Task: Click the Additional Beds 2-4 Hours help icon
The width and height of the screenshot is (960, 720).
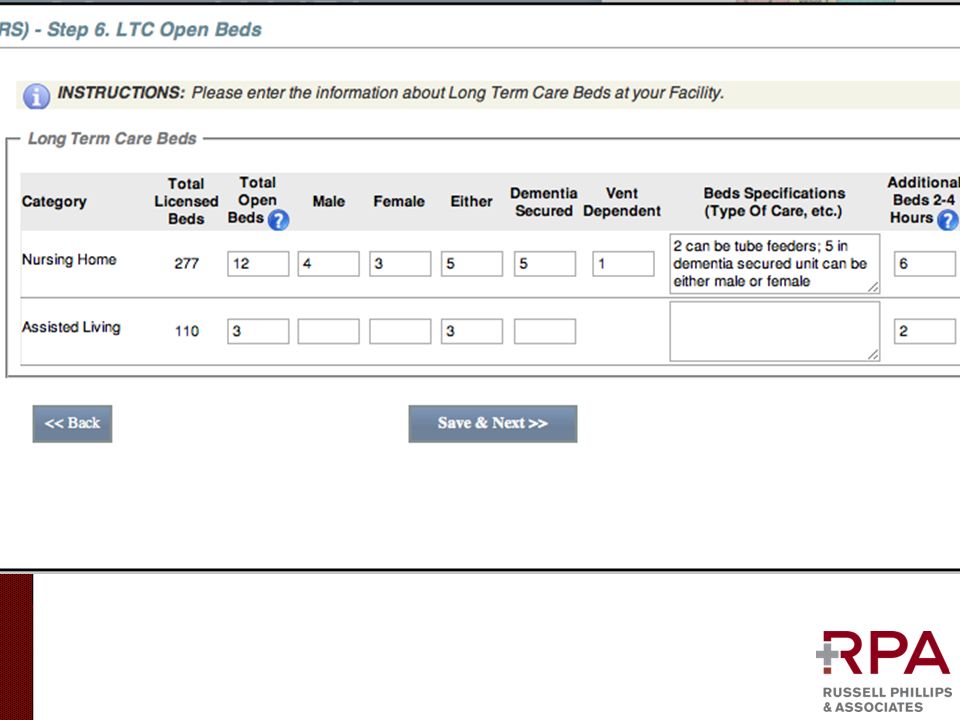Action: 948,220
